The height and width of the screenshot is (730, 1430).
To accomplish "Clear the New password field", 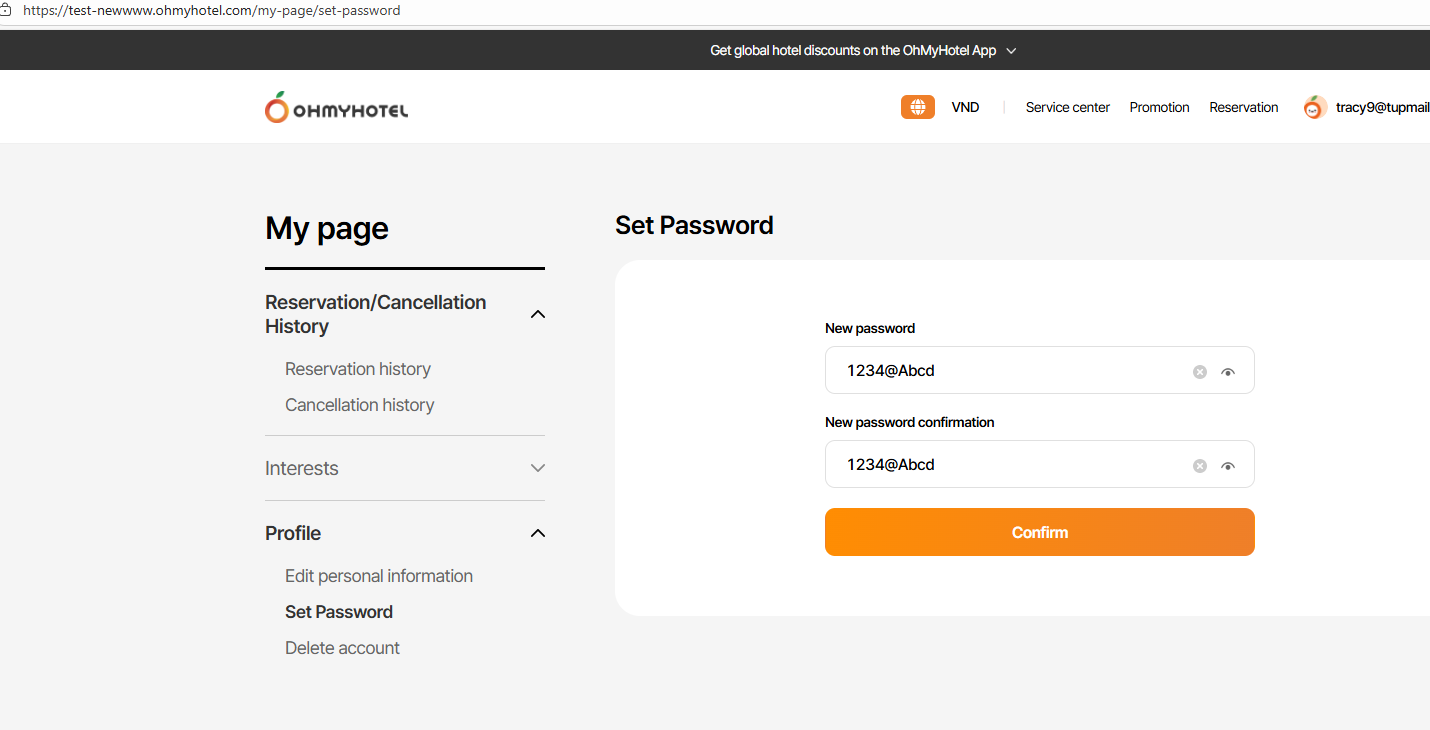I will 1199,372.
